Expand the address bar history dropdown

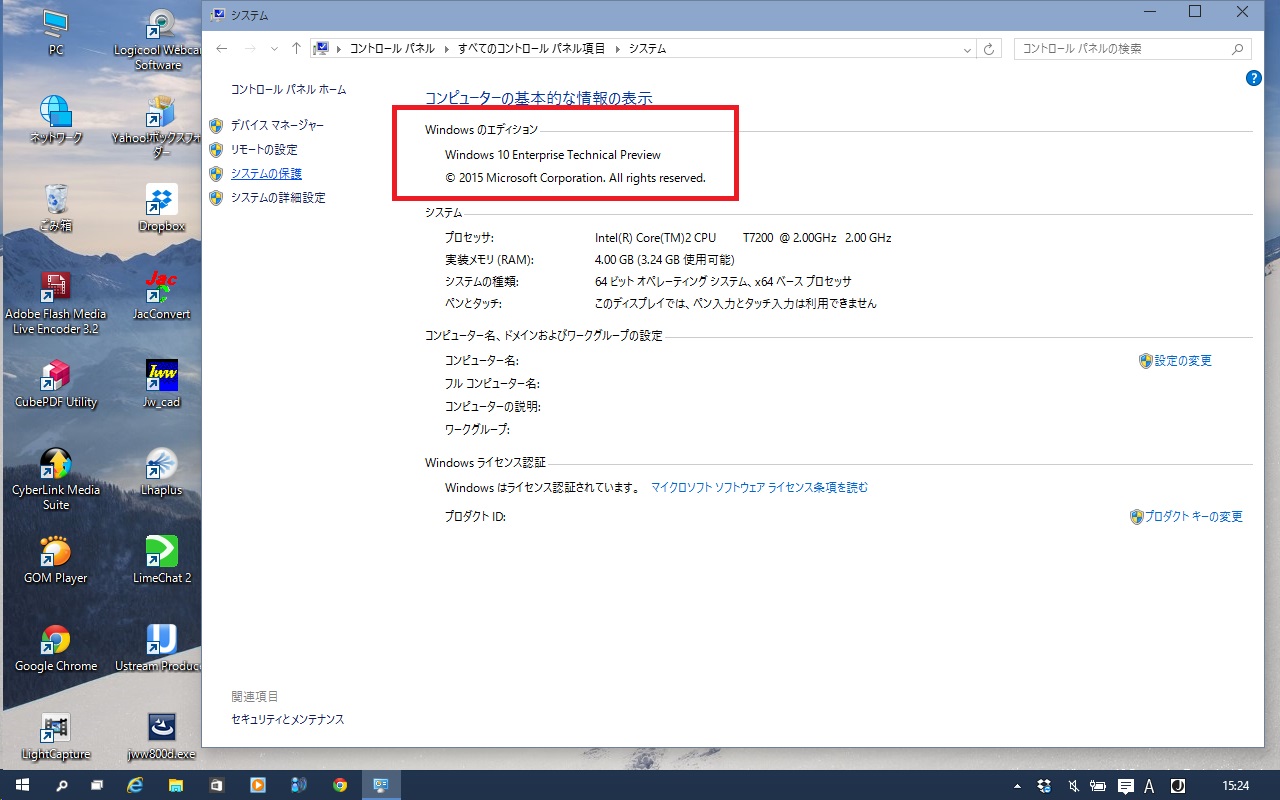(x=967, y=49)
